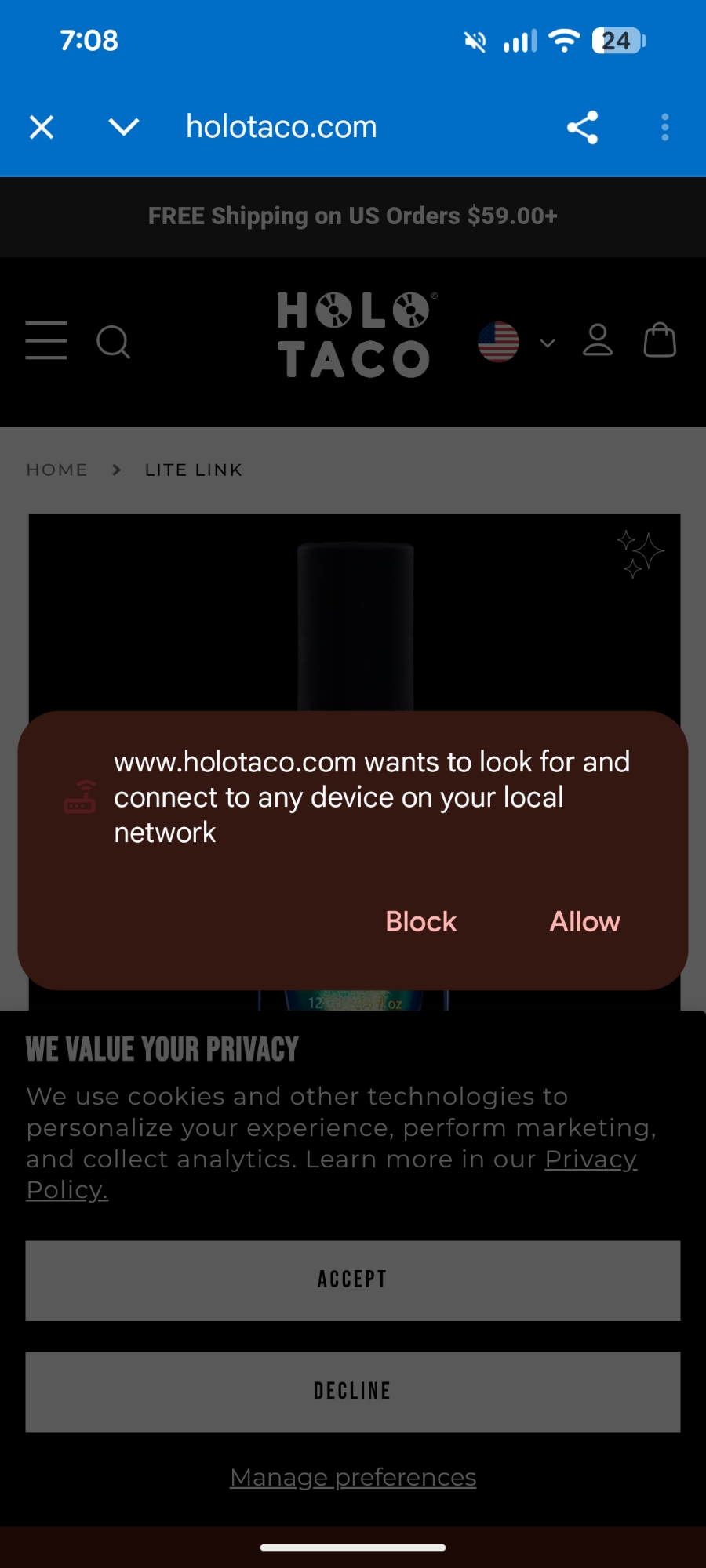
Task: Tap the share icon in browser bar
Action: point(583,127)
